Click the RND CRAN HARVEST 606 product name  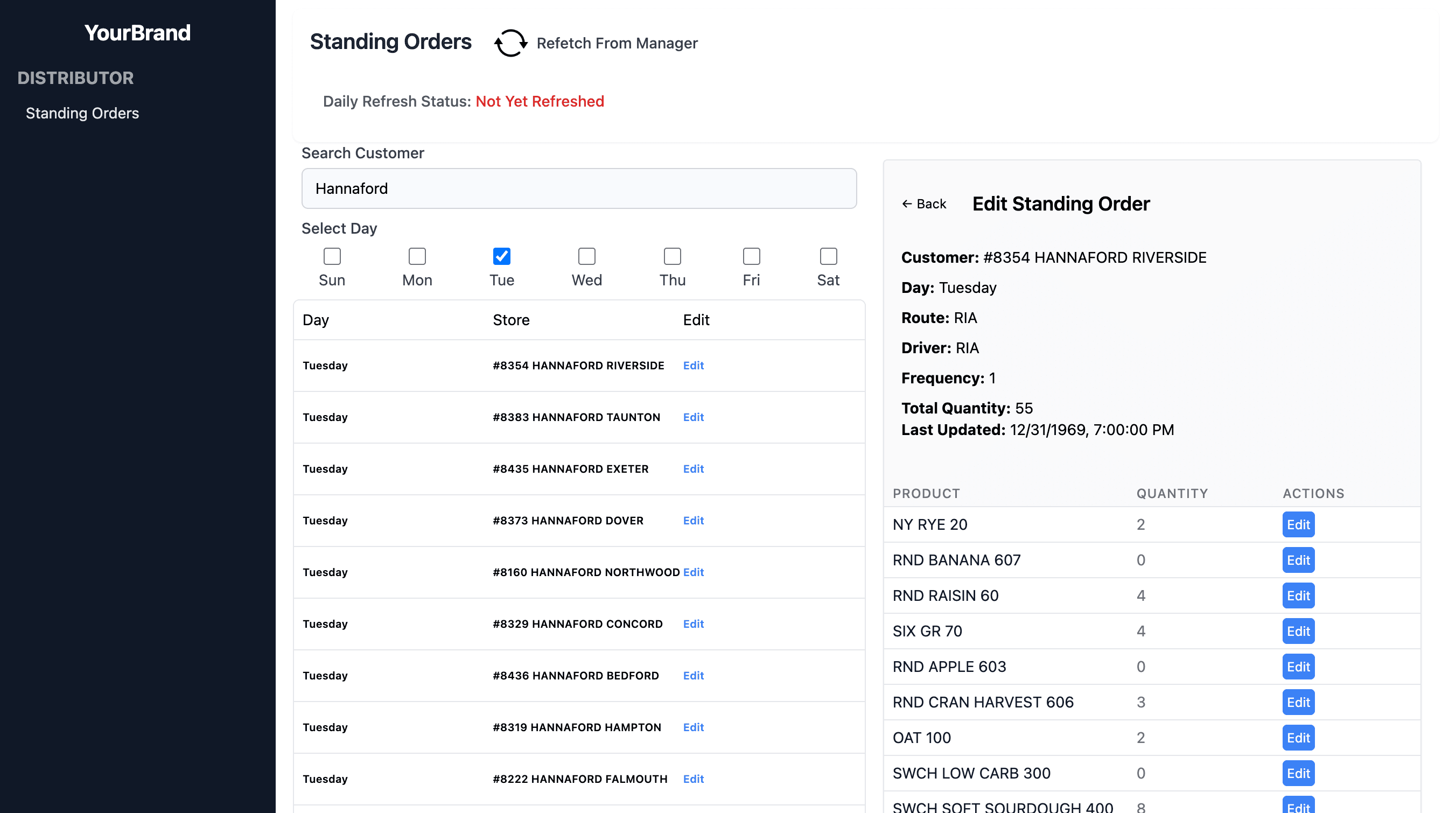pos(983,702)
